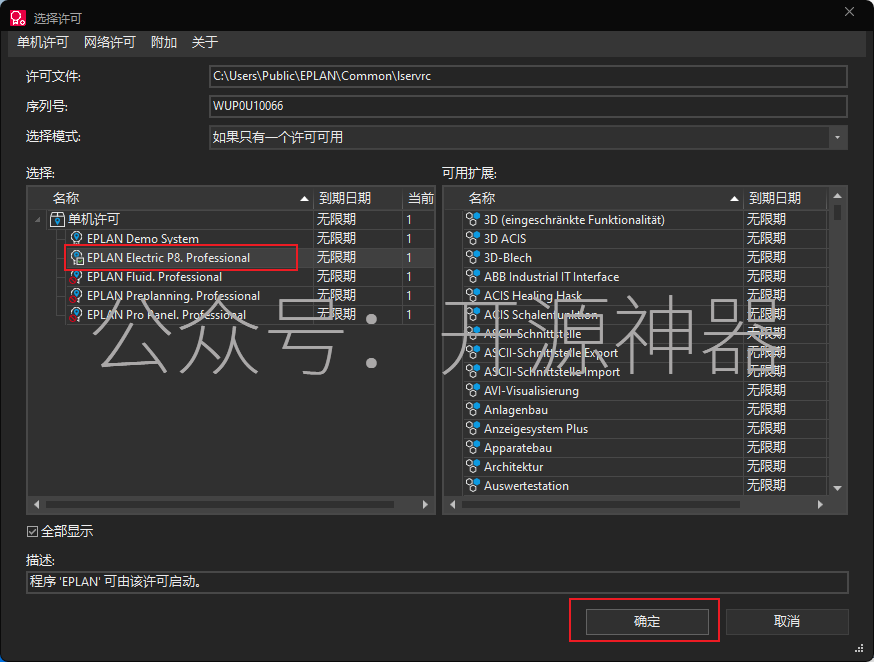
Task: Click the ASCII-Schnittstelle extension icon
Action: (473, 333)
